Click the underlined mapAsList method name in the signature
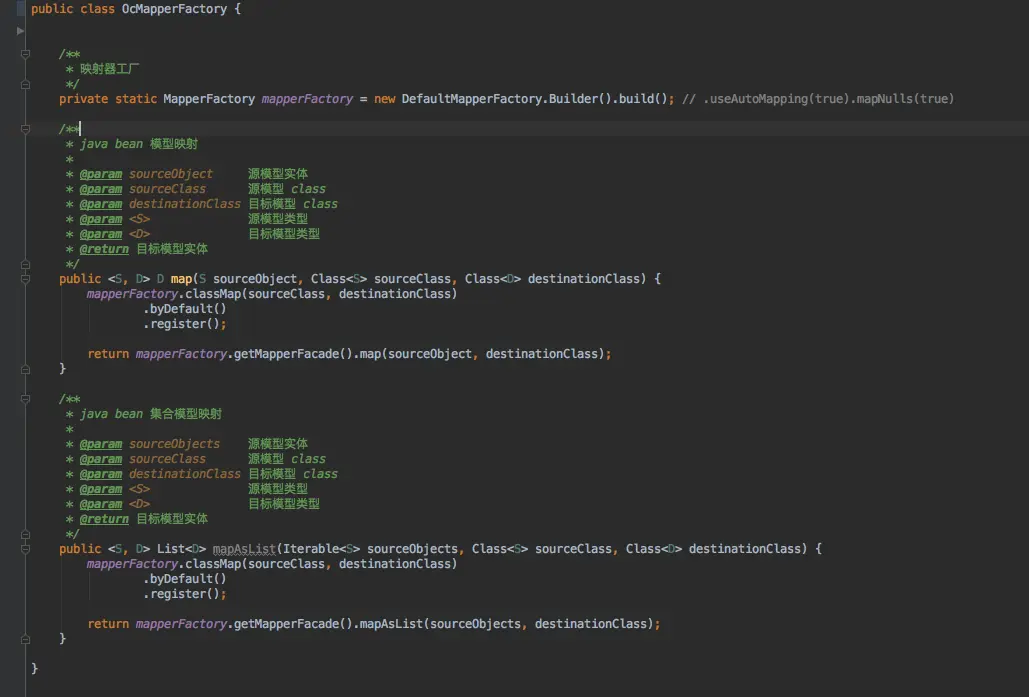This screenshot has height=697, width=1029. 244,549
